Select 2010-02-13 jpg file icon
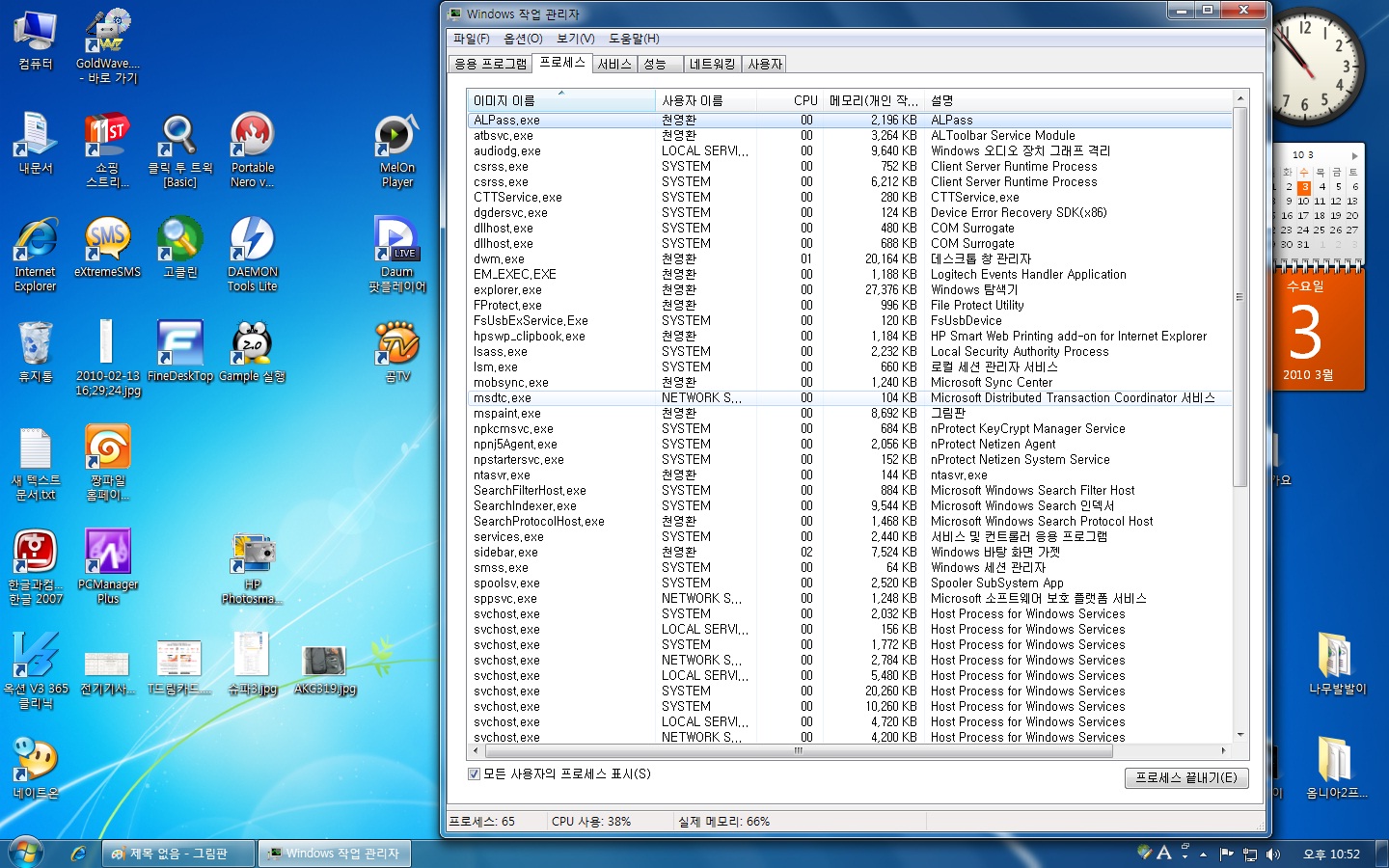The height and width of the screenshot is (868, 1389). pyautogui.click(x=108, y=359)
